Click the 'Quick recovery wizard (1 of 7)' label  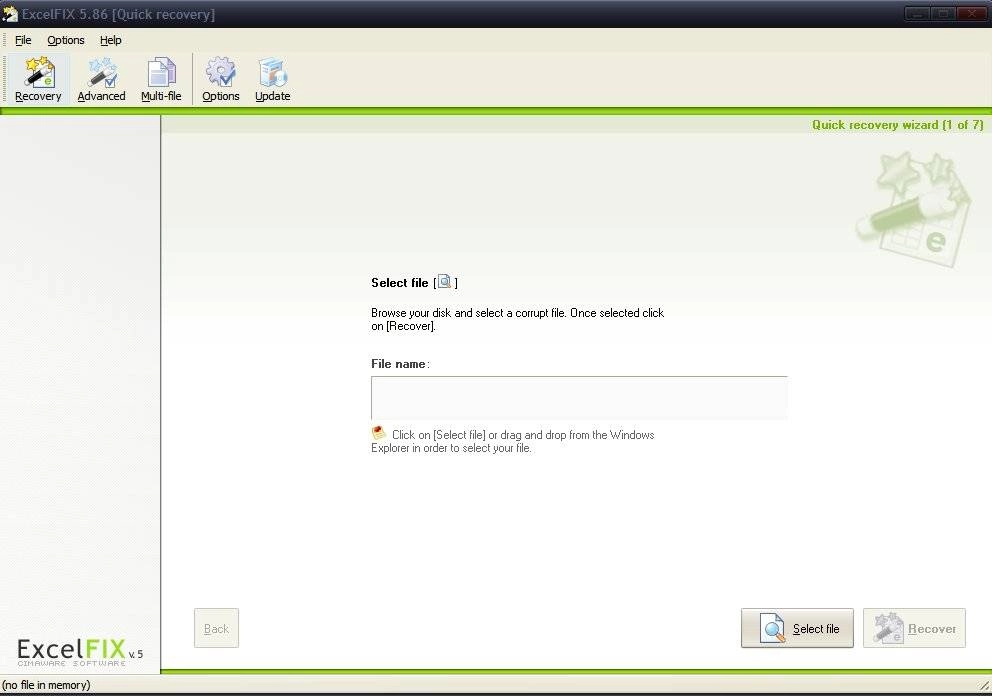(898, 125)
